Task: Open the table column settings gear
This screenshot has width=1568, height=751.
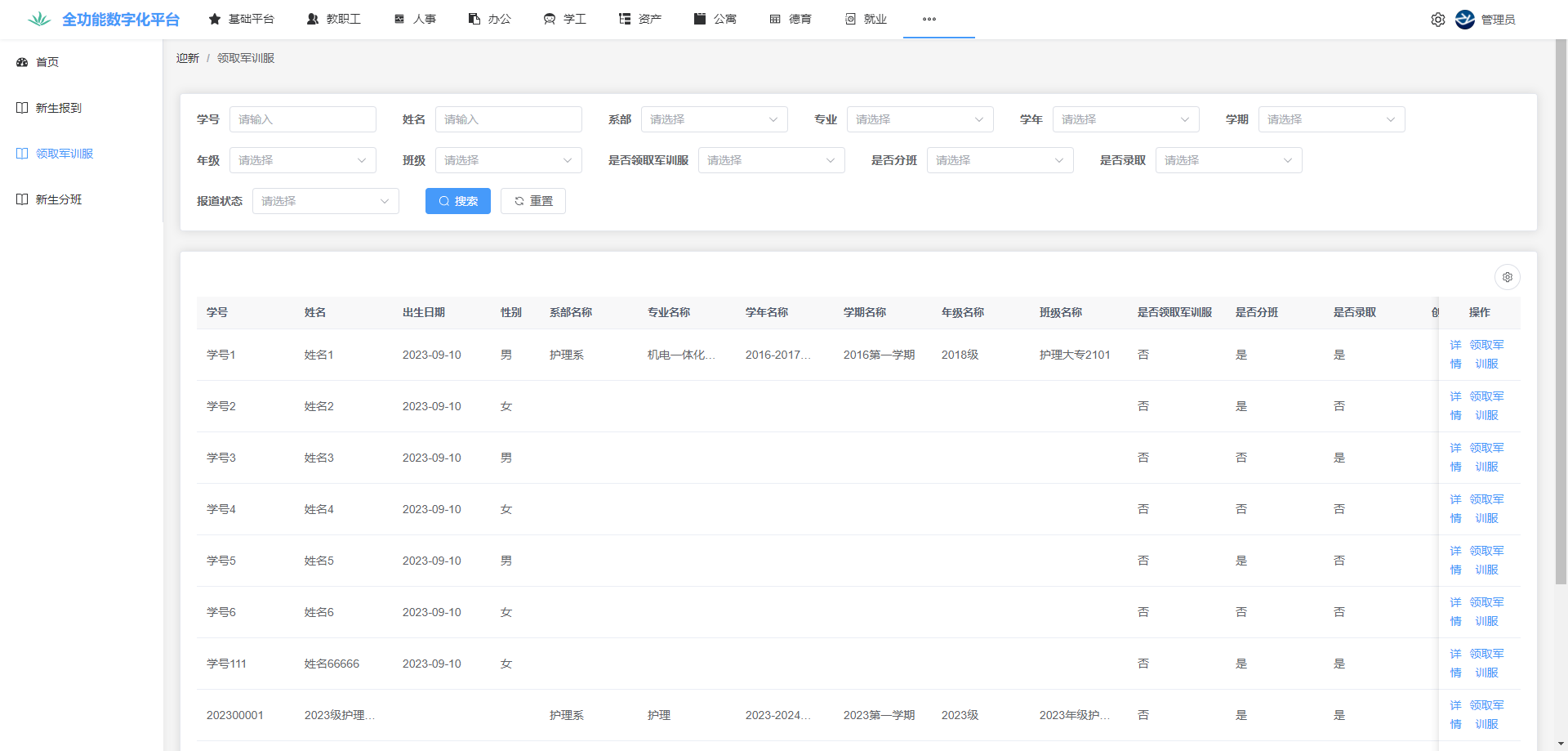Action: [1507, 277]
